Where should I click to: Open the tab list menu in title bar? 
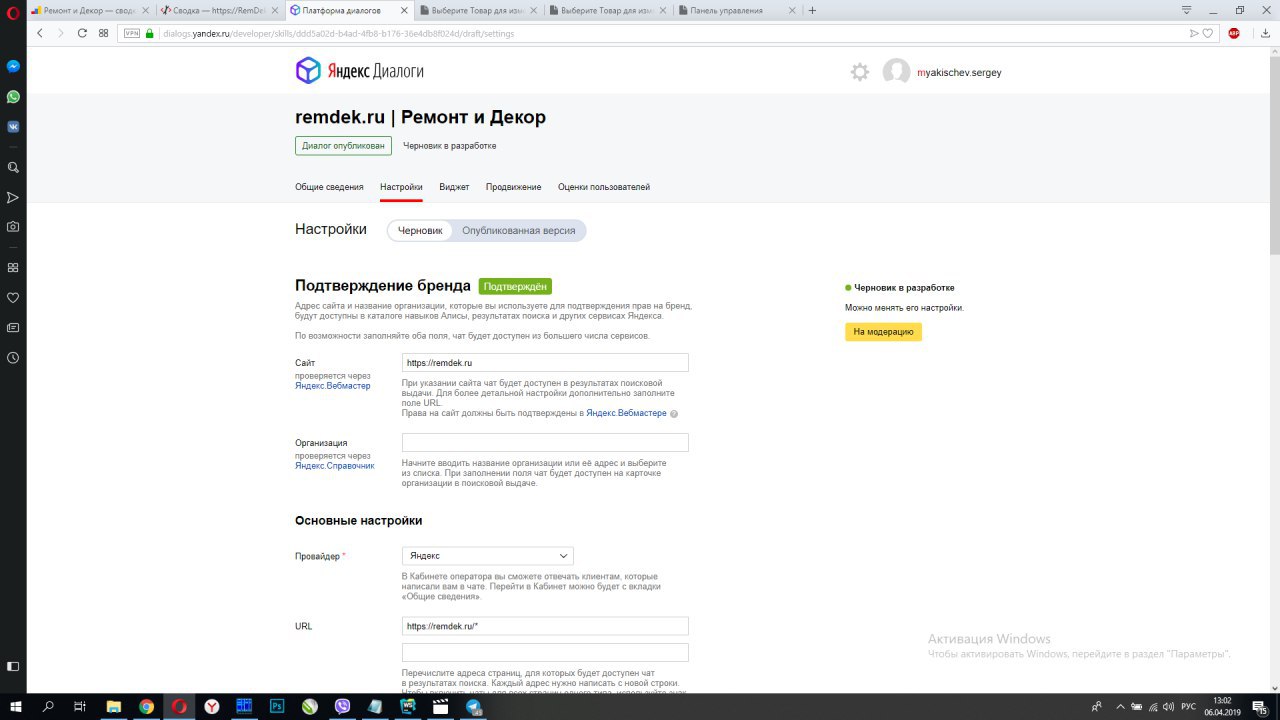1186,10
